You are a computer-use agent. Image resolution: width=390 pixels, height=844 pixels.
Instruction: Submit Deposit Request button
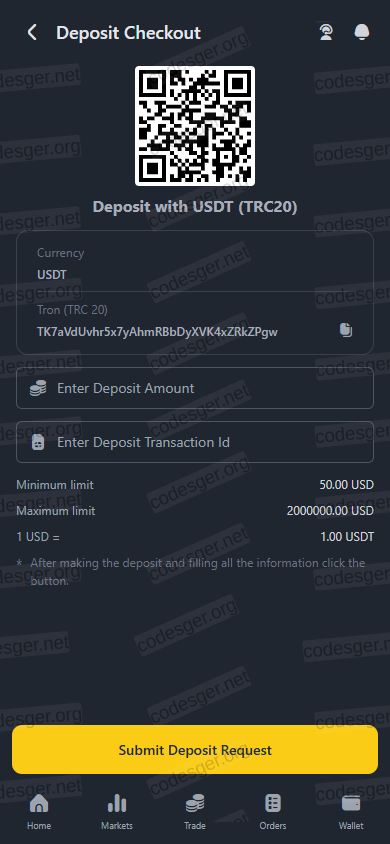(x=195, y=750)
